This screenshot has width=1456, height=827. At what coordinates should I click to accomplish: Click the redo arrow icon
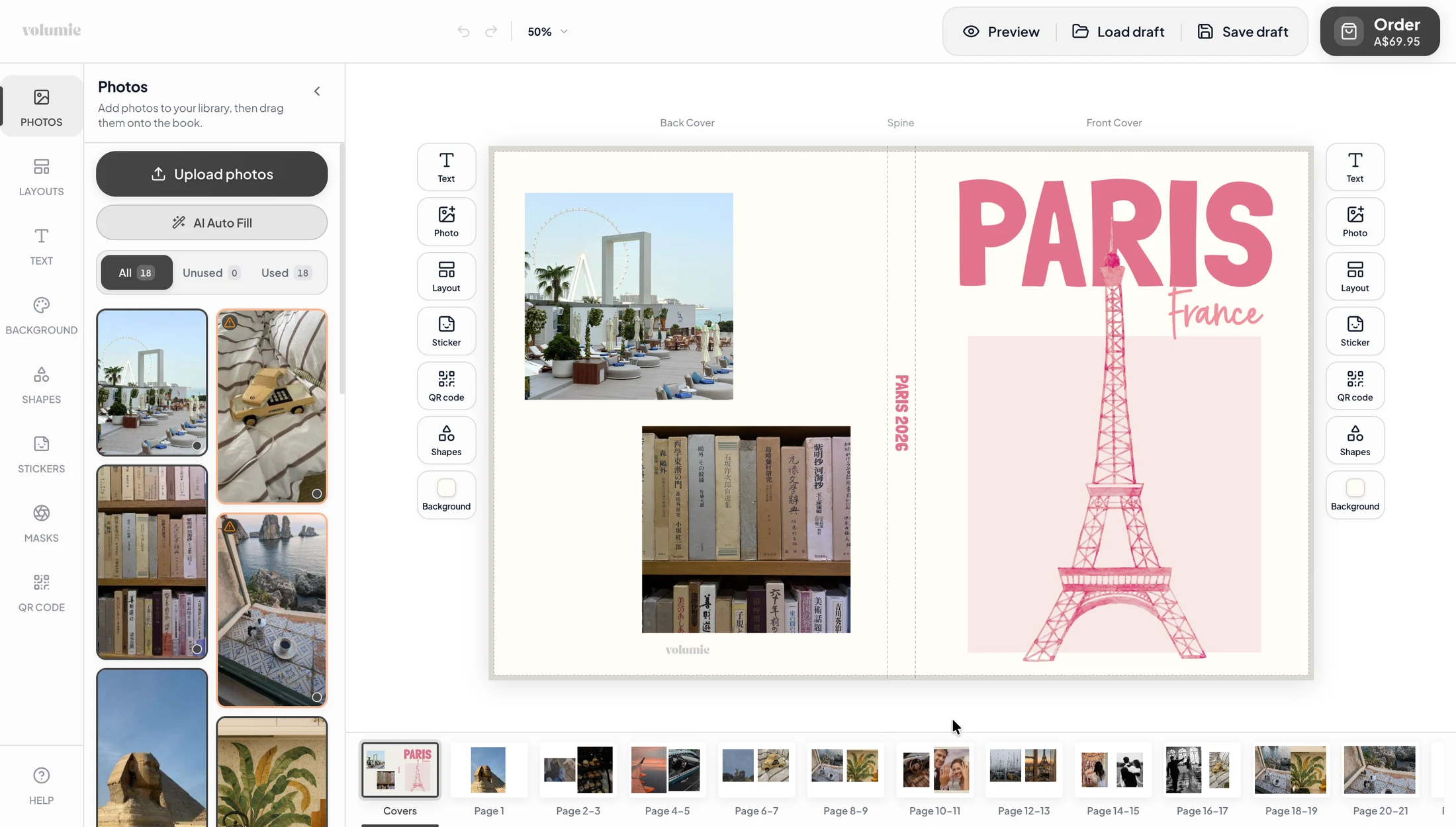[x=491, y=31]
